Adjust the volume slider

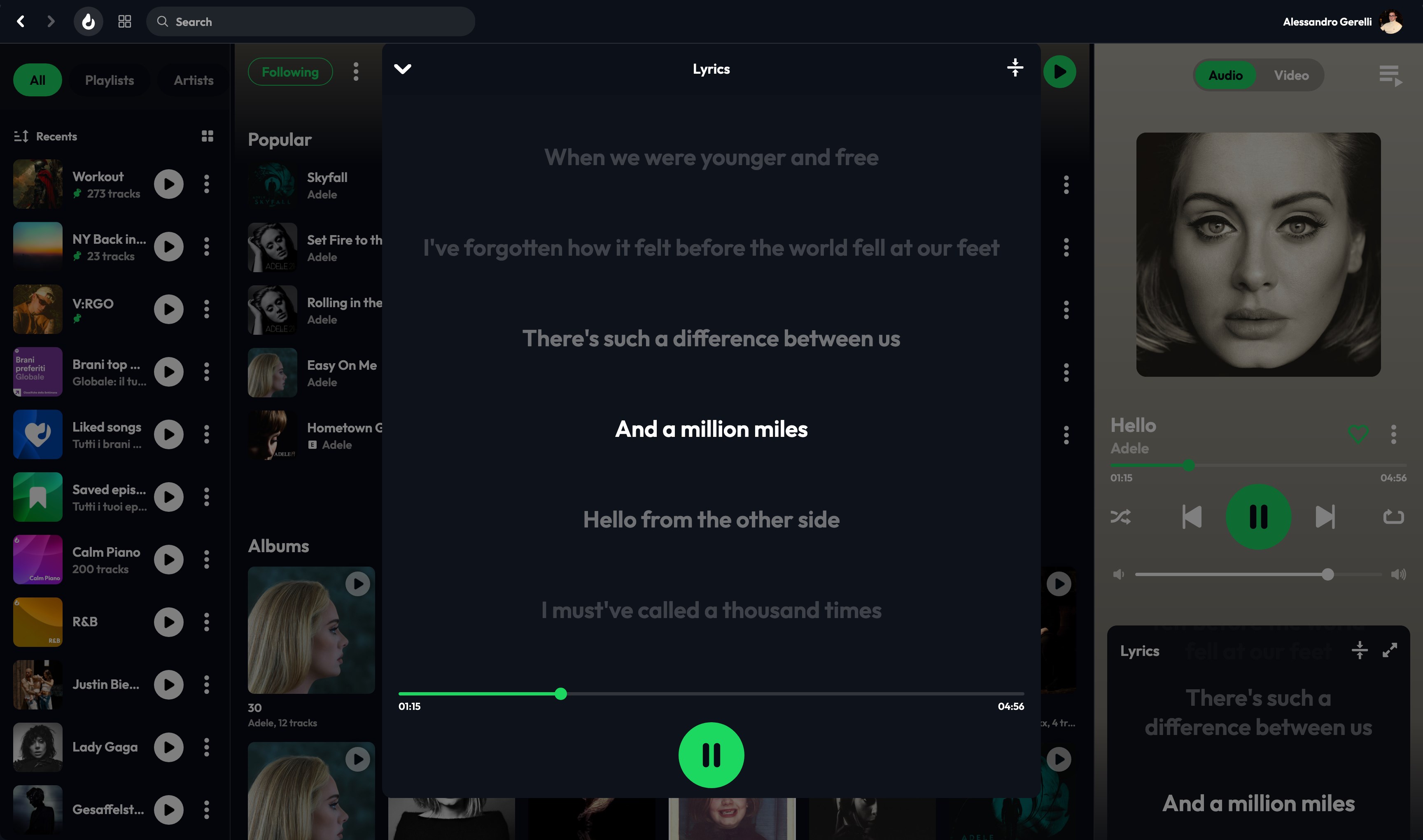point(1258,574)
